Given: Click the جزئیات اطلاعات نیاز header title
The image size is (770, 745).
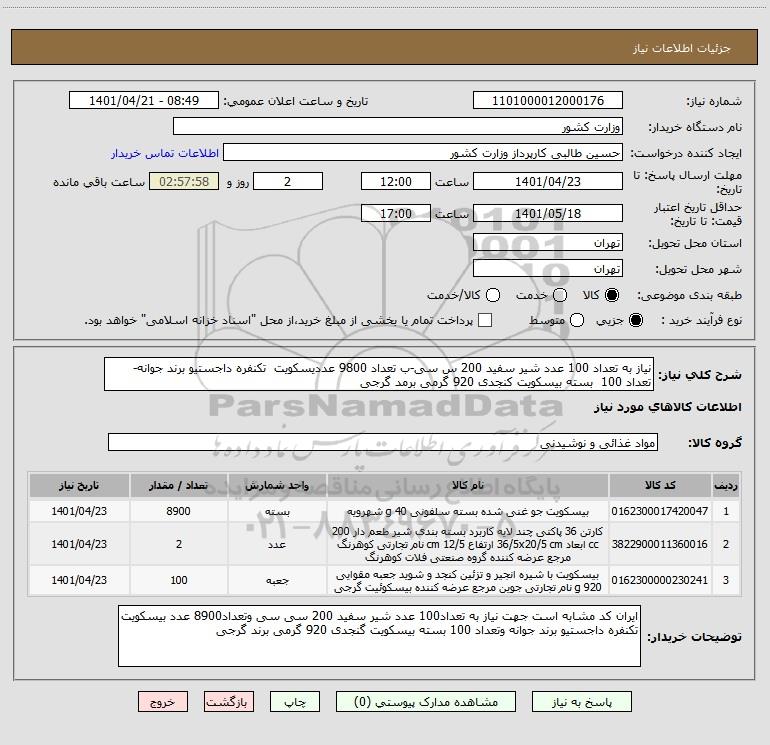Looking at the screenshot, I should [681, 48].
